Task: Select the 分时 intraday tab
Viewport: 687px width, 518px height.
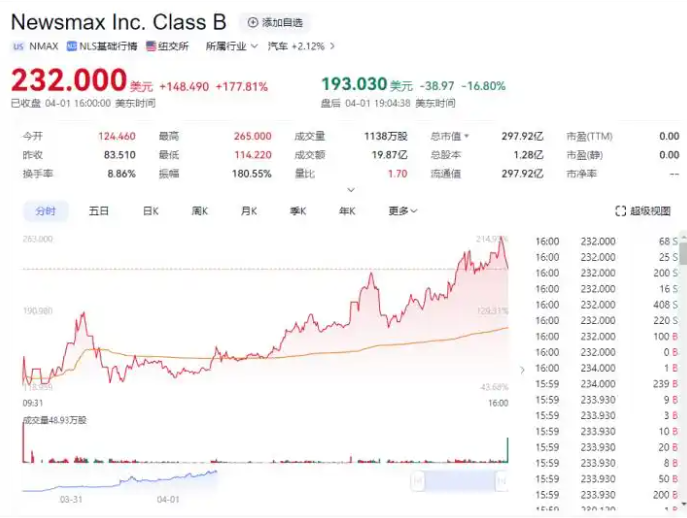Action: [46, 211]
